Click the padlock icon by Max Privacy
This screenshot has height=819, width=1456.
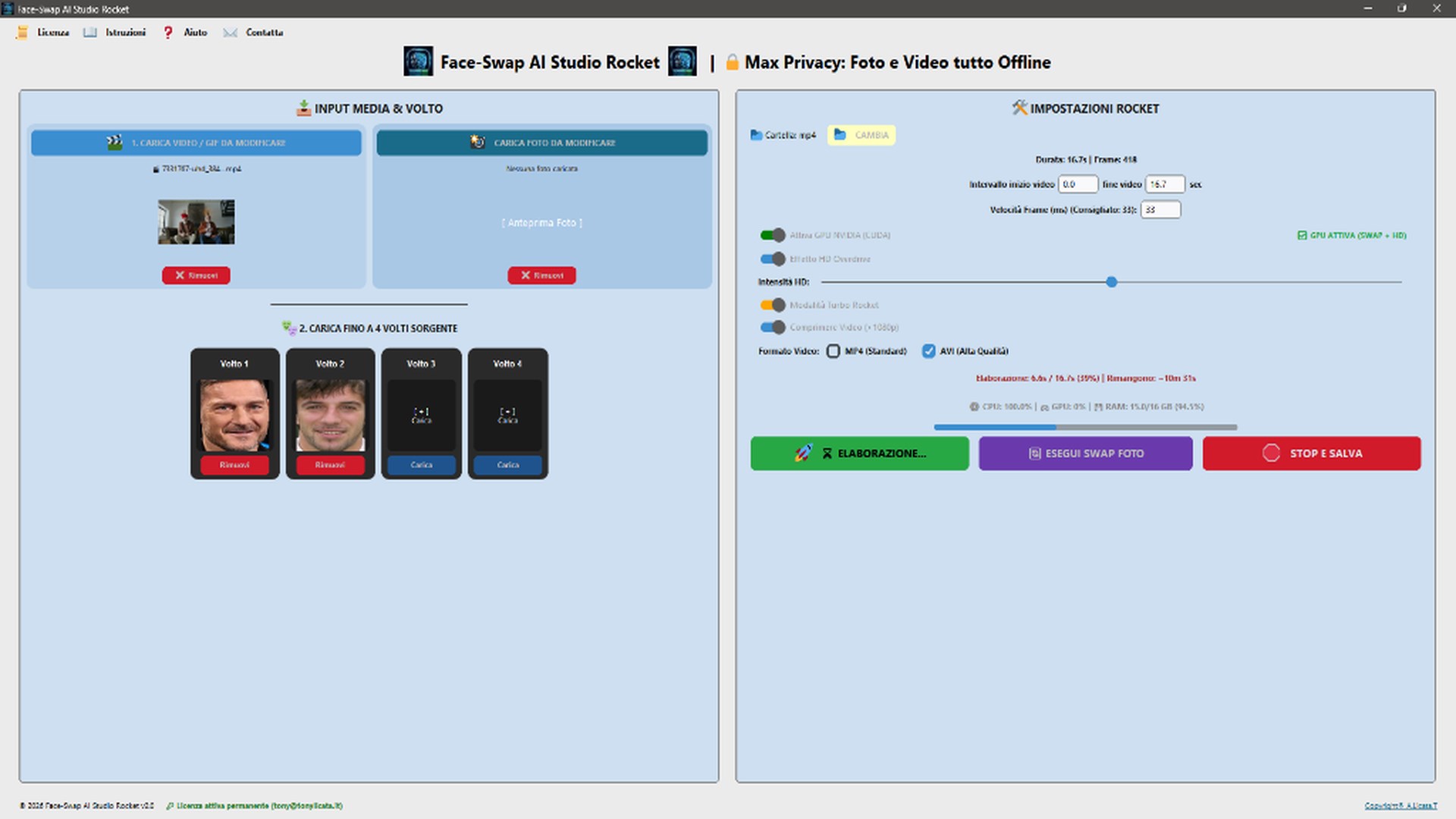click(x=732, y=62)
